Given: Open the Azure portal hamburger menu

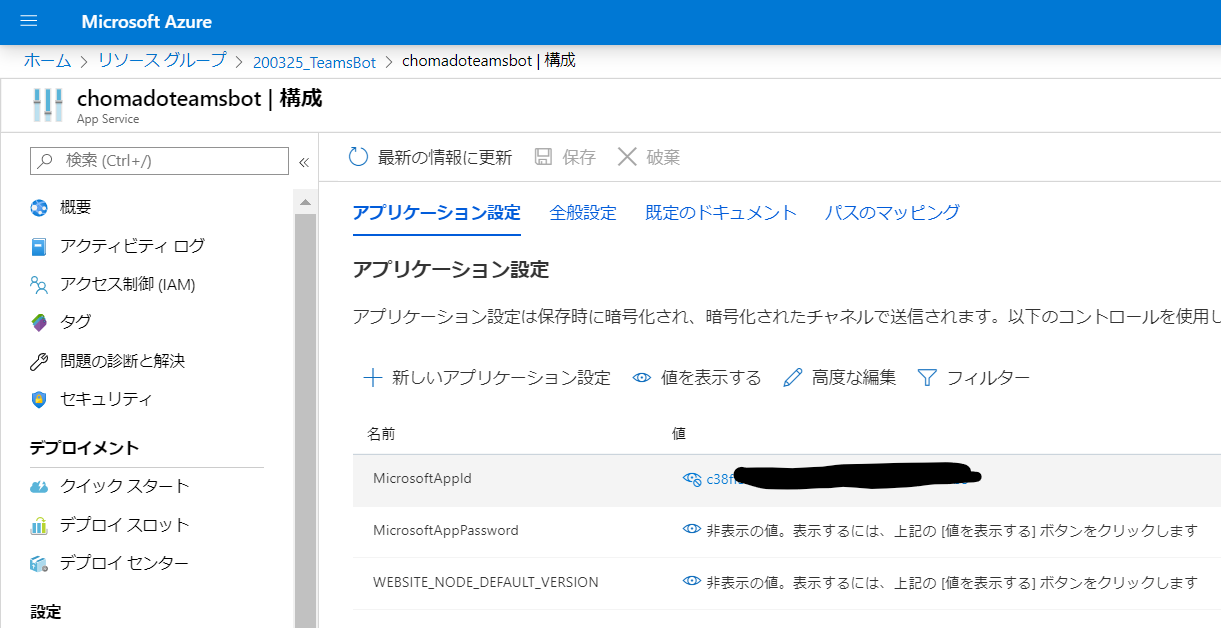Looking at the screenshot, I should click(x=28, y=21).
